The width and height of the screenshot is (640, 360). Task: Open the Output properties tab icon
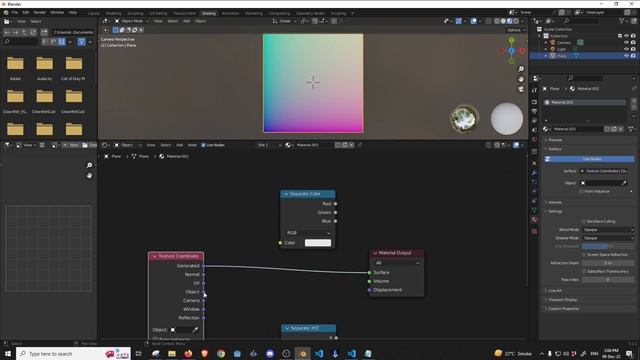pyautogui.click(x=534, y=111)
